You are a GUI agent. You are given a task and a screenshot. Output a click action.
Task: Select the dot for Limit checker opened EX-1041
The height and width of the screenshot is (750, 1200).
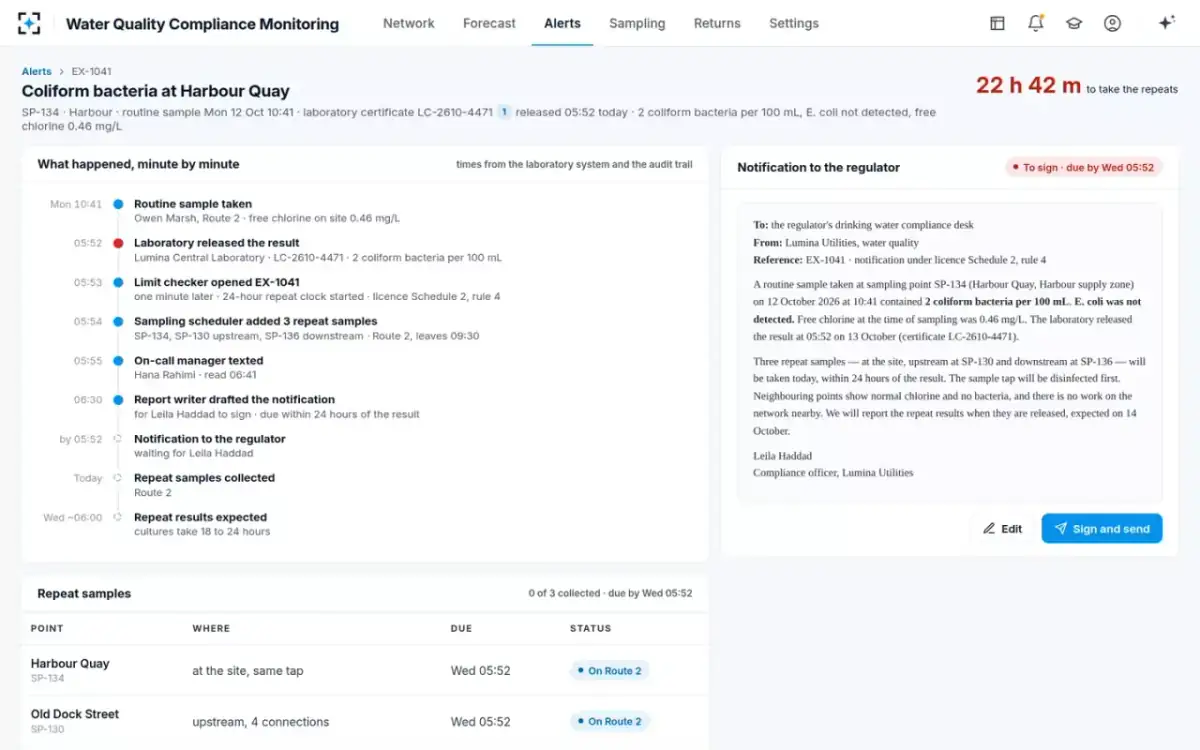coord(118,283)
